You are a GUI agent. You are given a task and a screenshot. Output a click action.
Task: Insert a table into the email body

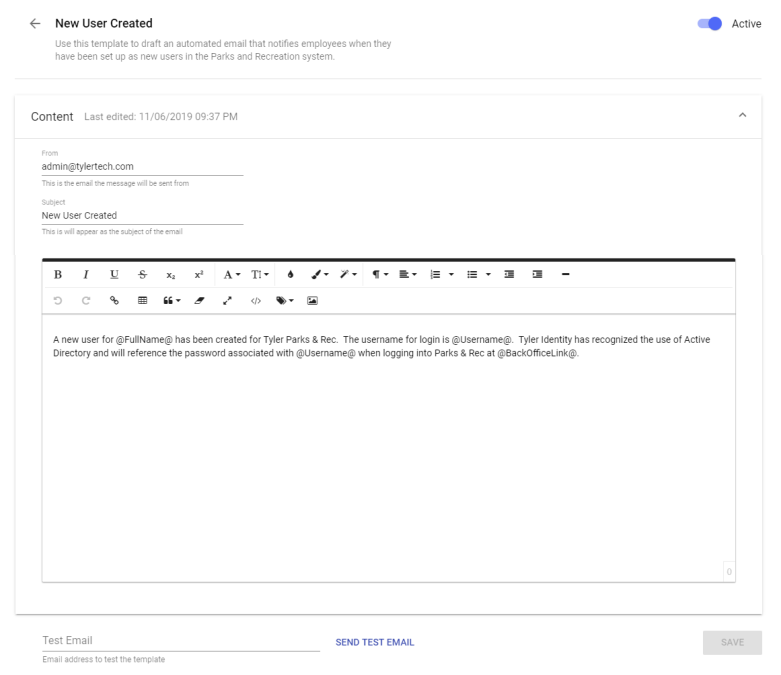tap(142, 300)
